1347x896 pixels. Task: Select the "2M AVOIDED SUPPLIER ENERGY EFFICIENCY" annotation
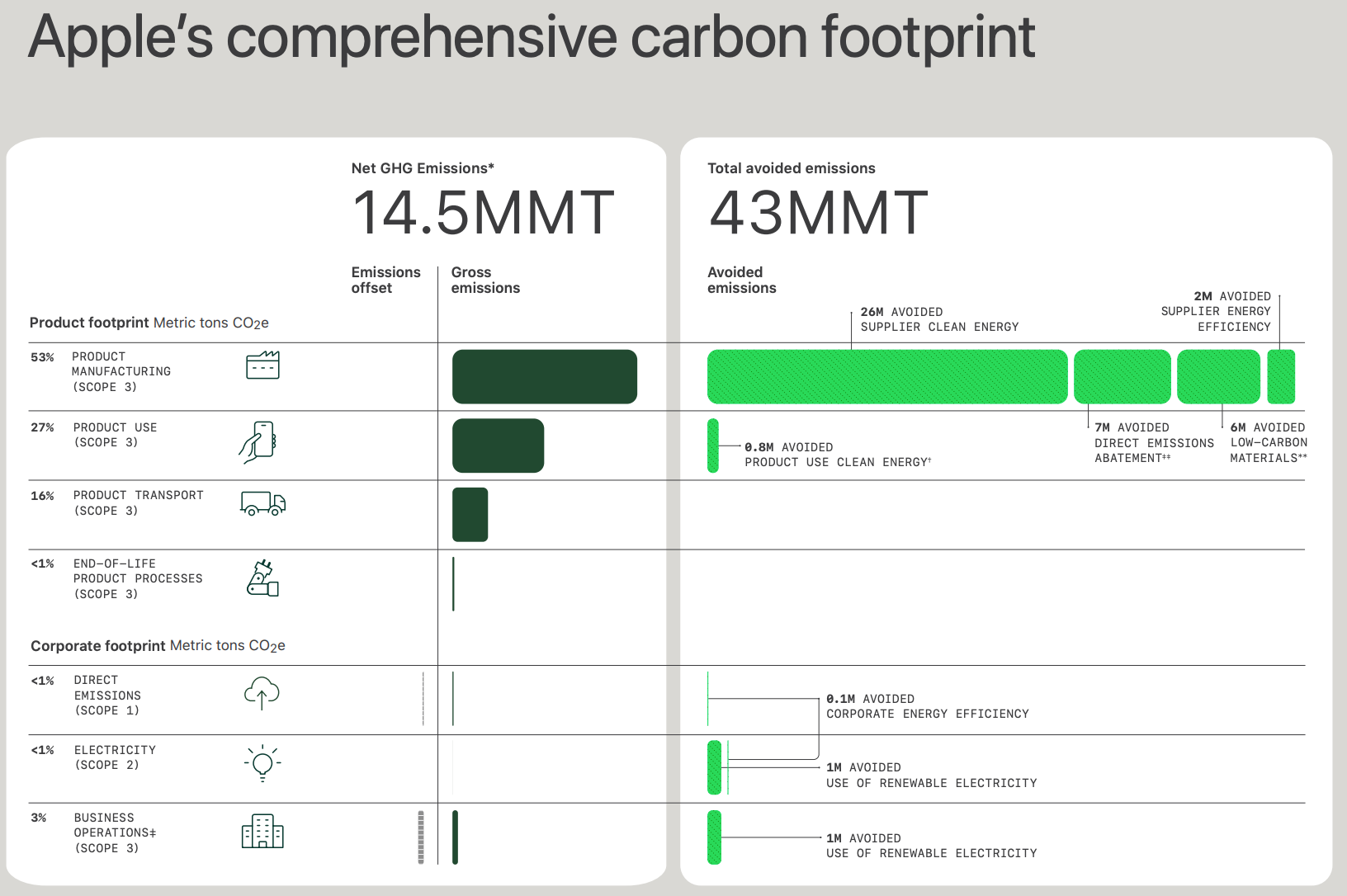pyautogui.click(x=1216, y=312)
